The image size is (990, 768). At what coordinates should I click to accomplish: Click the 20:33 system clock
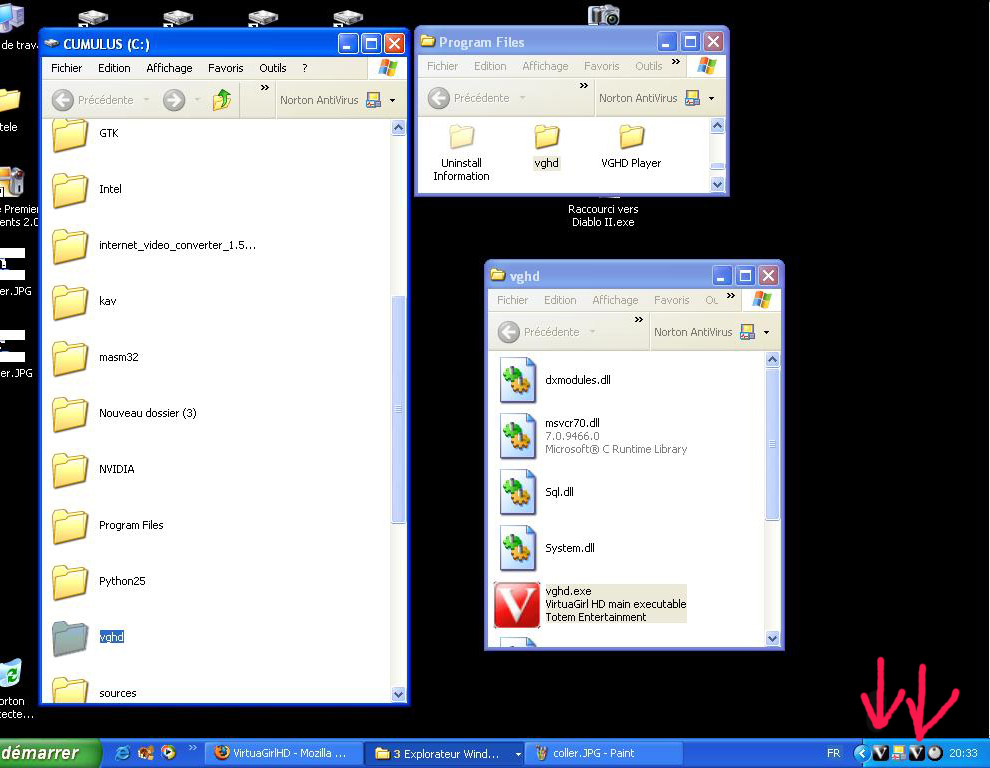click(963, 753)
